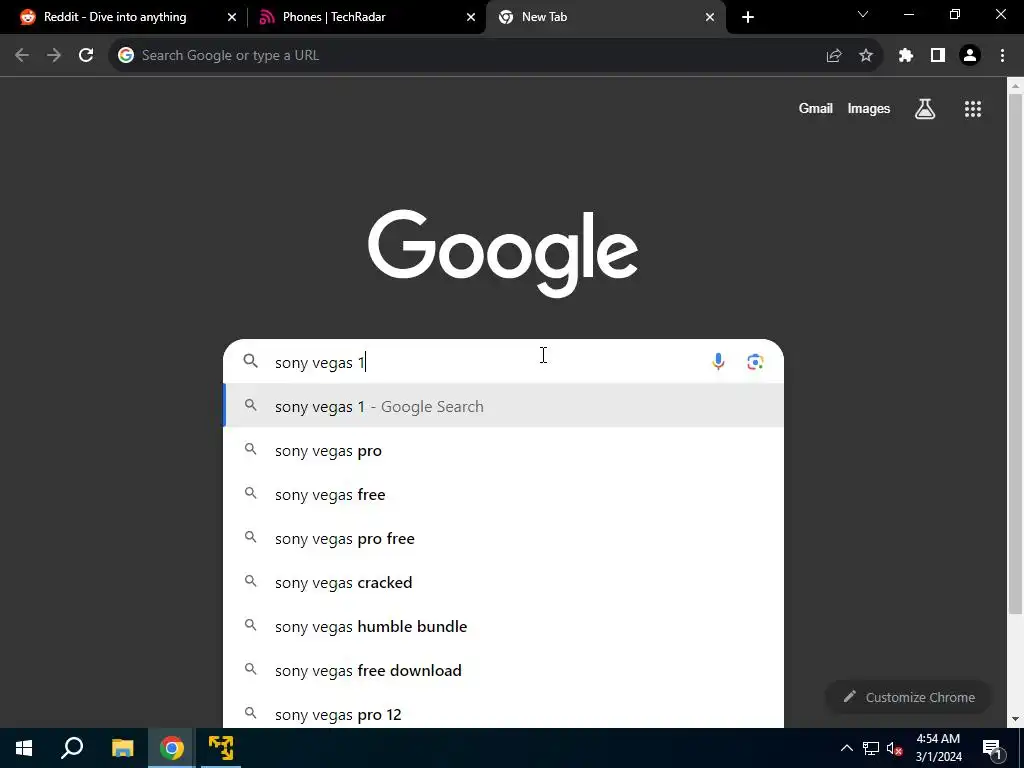Open the Chrome profile avatar
This screenshot has width=1024, height=768.
(970, 56)
